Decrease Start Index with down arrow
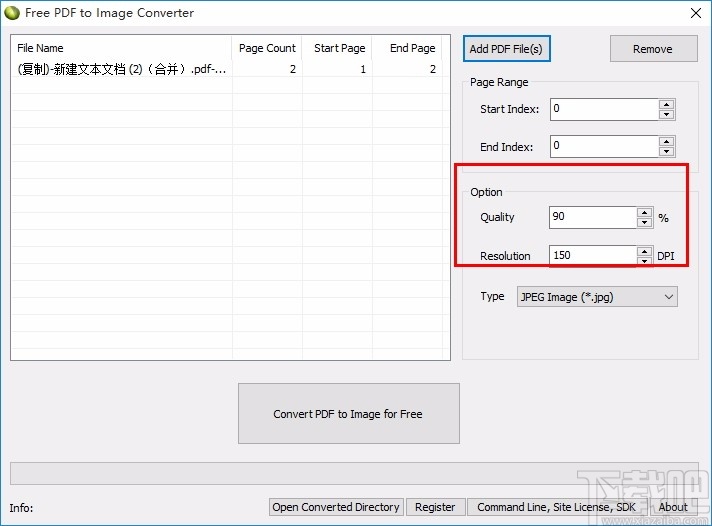The image size is (712, 526). pyautogui.click(x=666, y=114)
